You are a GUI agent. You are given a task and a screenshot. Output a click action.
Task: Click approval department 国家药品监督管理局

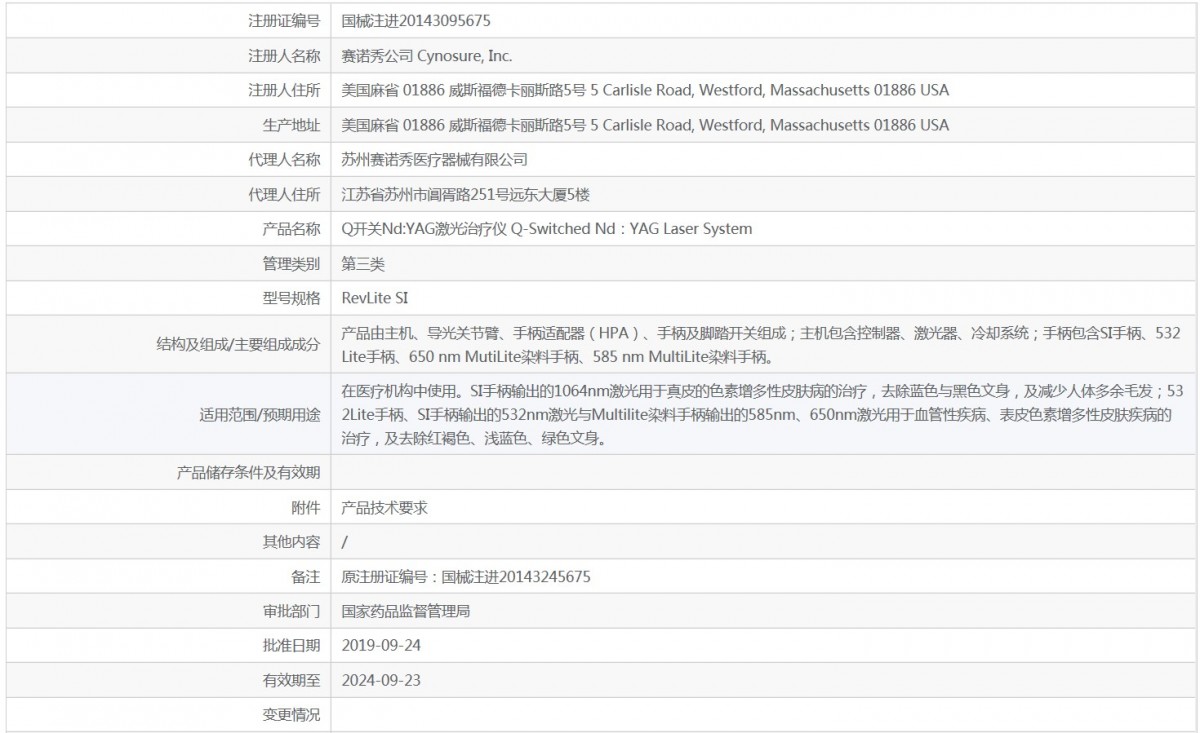(406, 611)
